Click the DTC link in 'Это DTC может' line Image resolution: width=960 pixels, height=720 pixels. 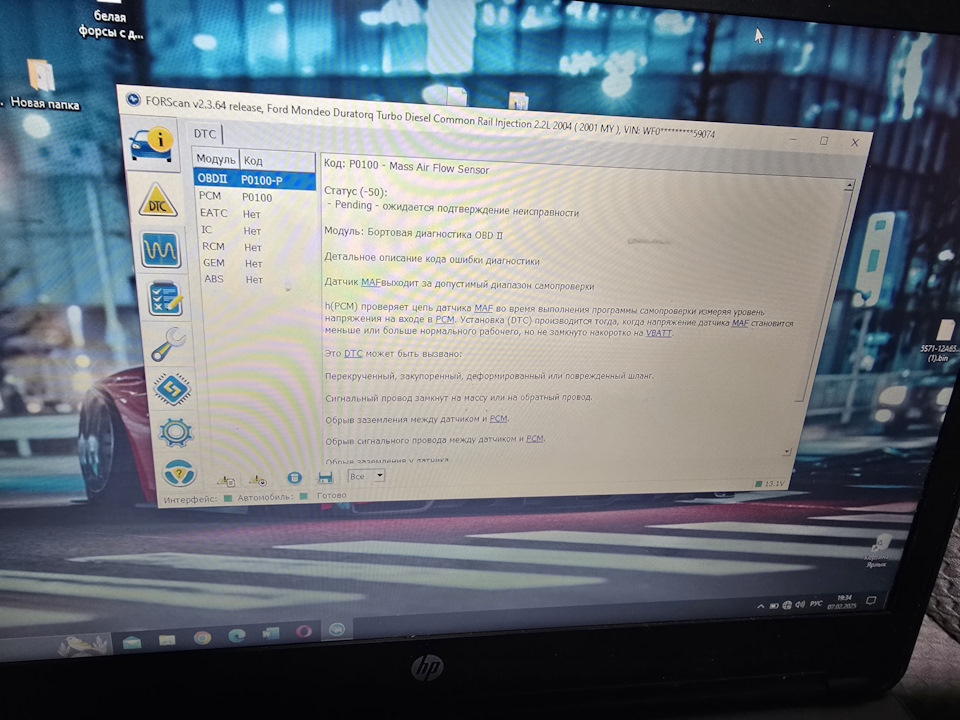click(353, 353)
